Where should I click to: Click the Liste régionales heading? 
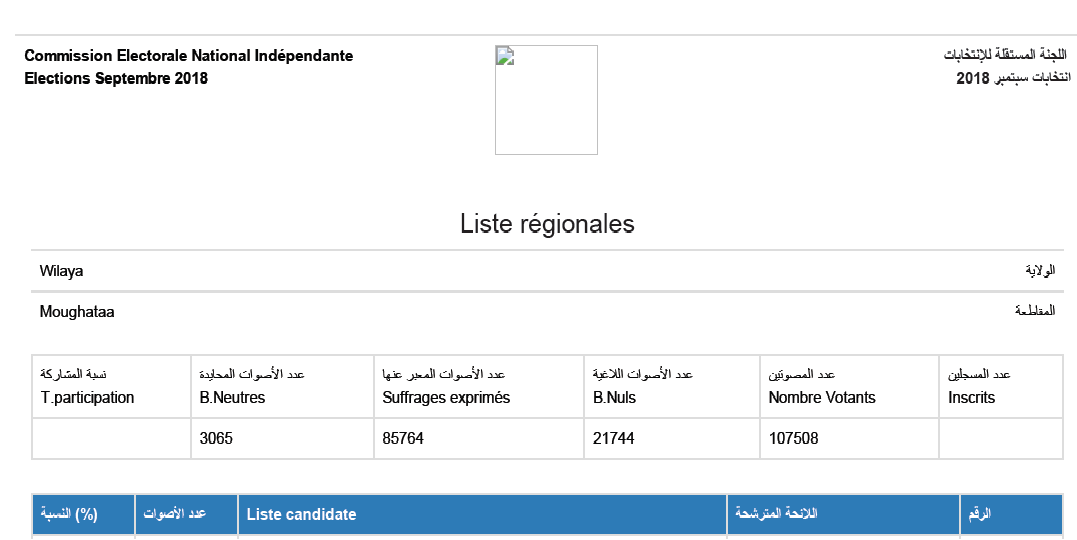547,224
